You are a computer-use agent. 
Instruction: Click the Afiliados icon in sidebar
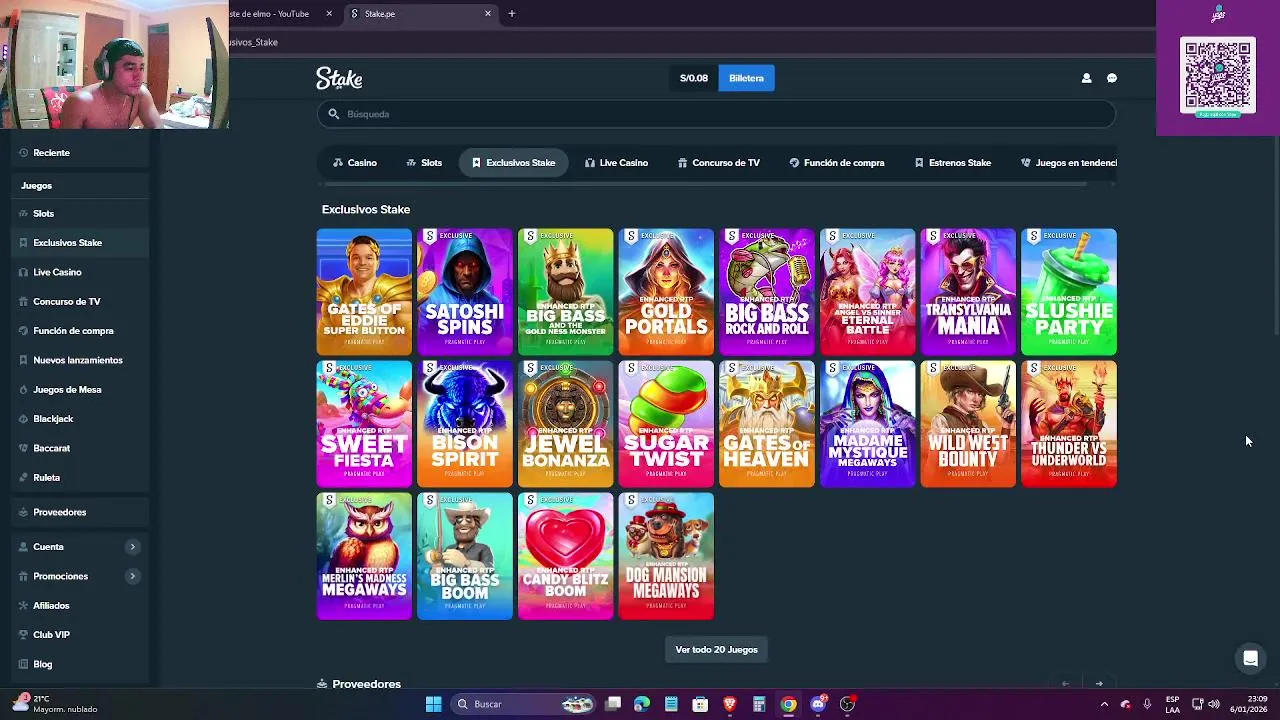click(x=22, y=606)
